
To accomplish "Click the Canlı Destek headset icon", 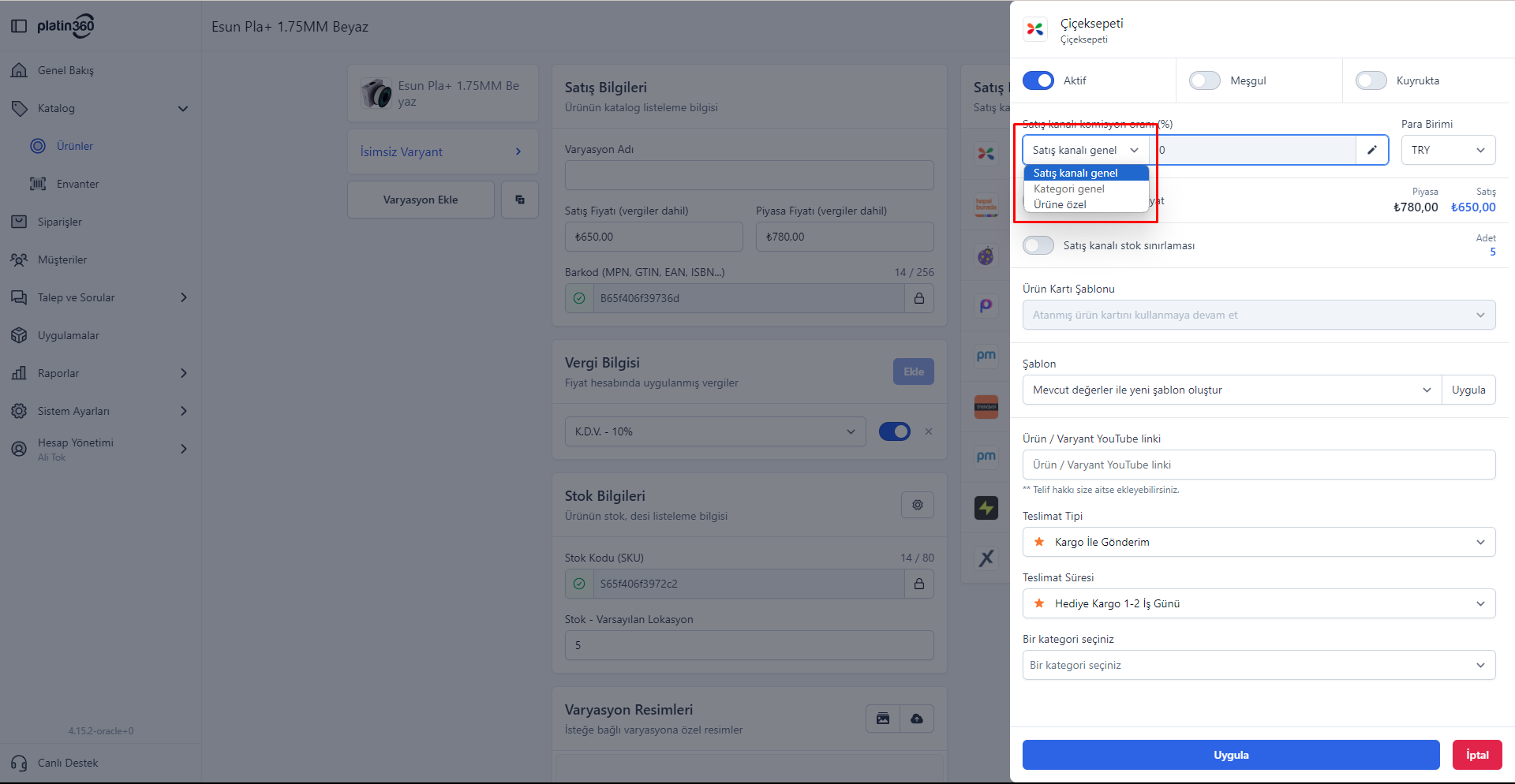I will (19, 763).
